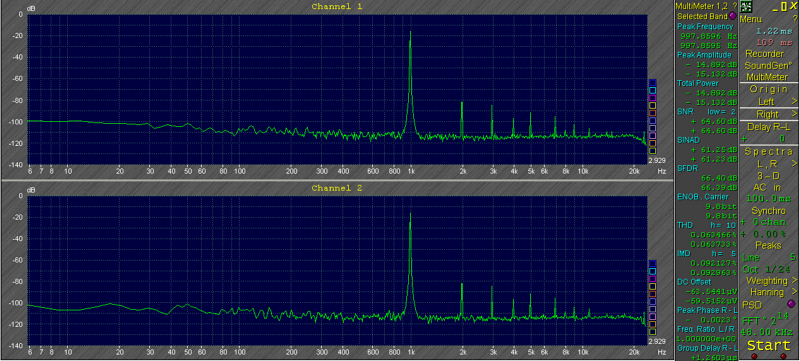Click the left red indicator below Start

tap(754, 356)
